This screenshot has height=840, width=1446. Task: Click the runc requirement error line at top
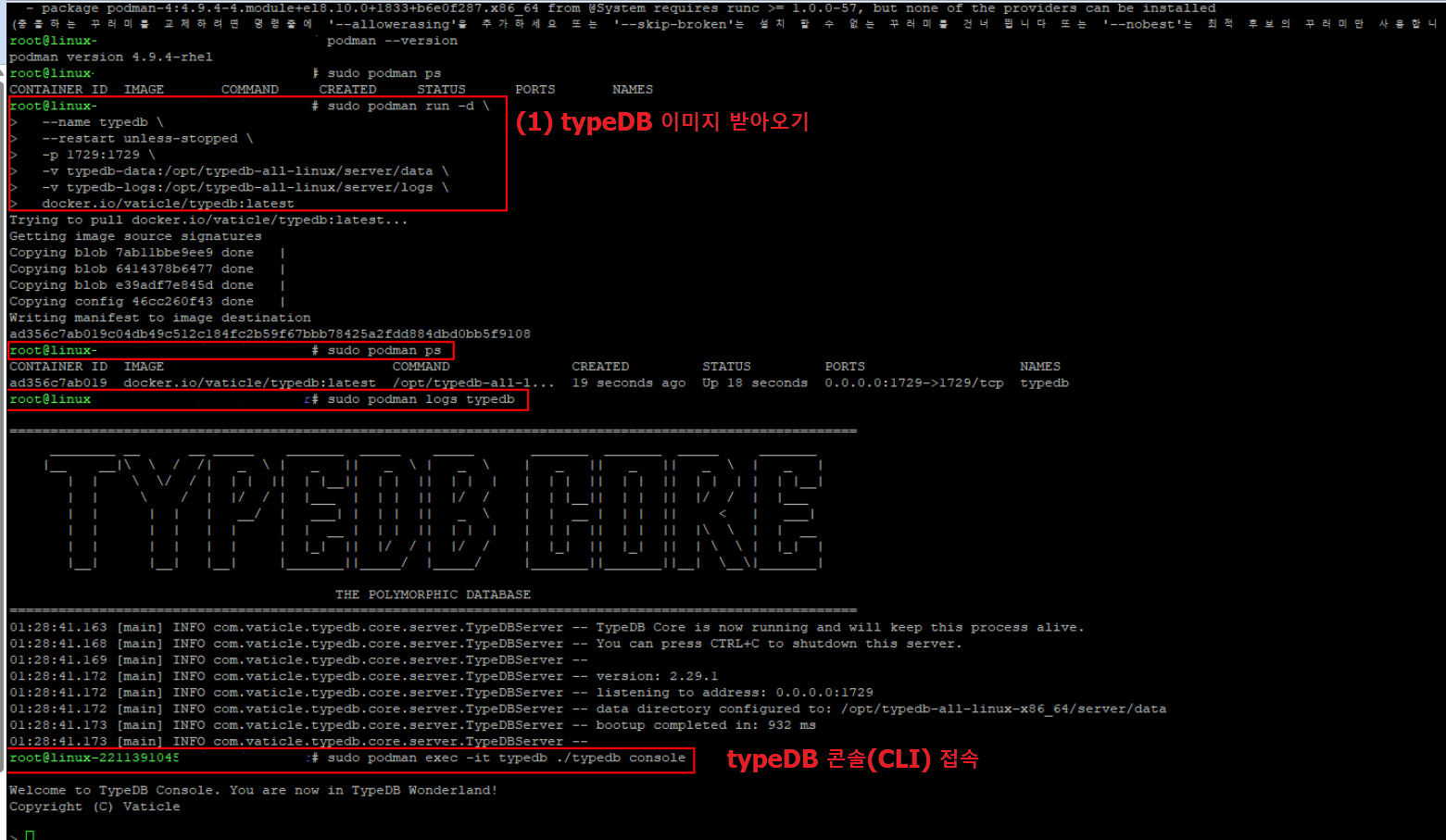coord(621,8)
